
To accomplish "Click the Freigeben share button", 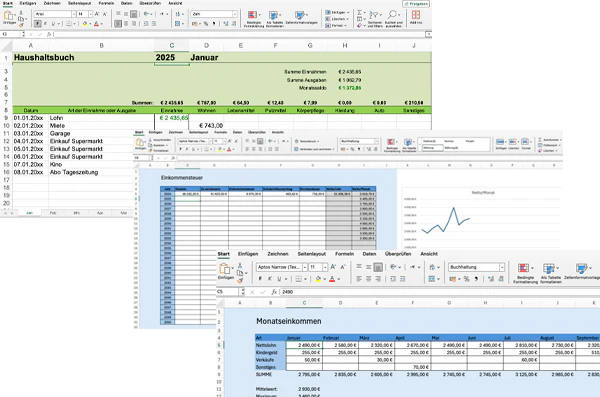I will coord(416,3).
